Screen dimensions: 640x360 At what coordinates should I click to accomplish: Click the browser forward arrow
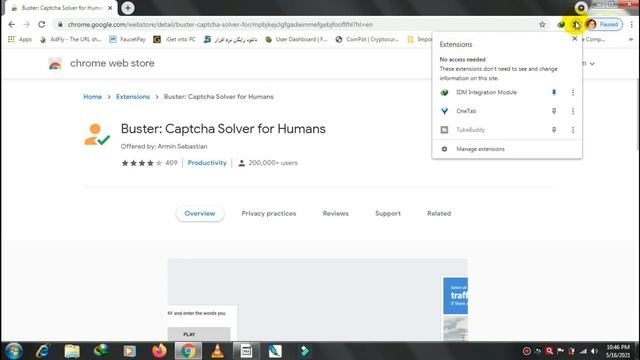(27, 24)
